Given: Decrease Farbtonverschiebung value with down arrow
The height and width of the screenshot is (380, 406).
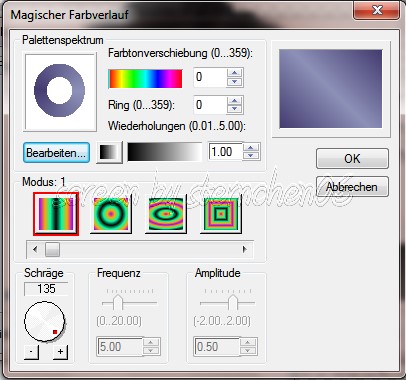Looking at the screenshot, I should [235, 82].
